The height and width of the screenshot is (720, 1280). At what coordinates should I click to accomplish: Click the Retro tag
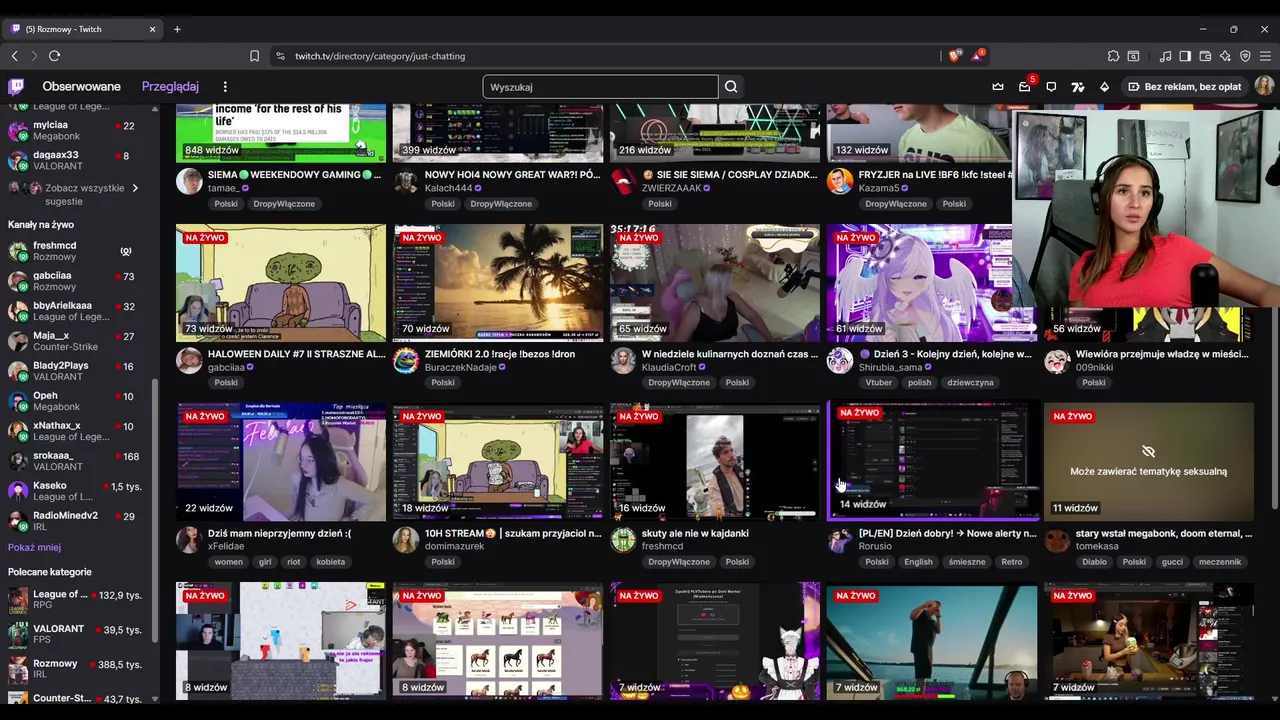tap(1012, 562)
